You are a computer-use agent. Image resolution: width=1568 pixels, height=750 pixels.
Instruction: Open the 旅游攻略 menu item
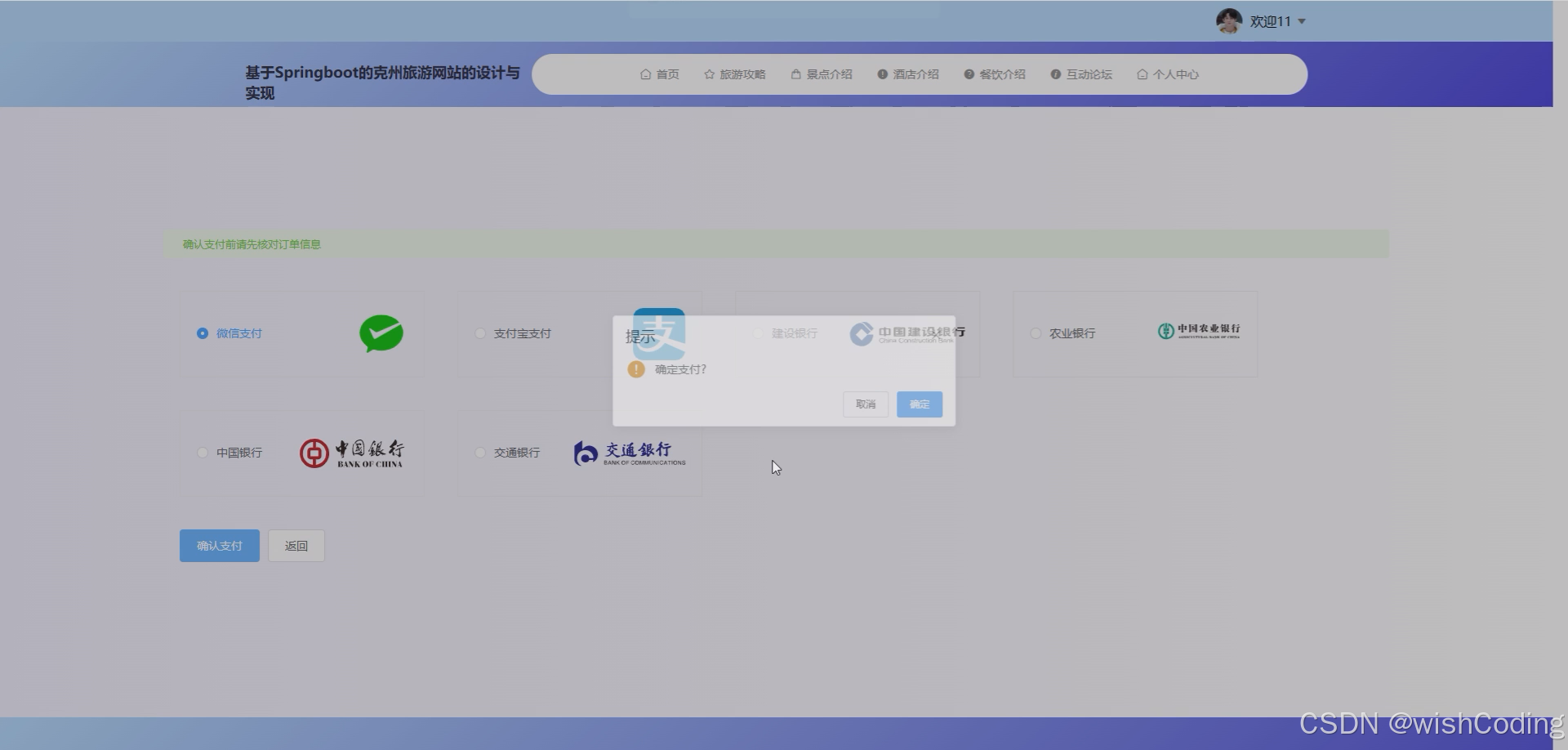coord(735,74)
